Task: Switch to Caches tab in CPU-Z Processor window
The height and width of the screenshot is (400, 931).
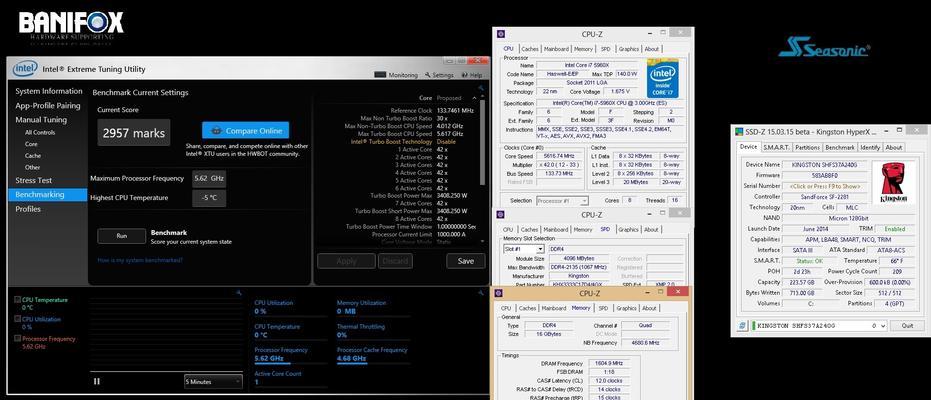Action: pos(530,49)
